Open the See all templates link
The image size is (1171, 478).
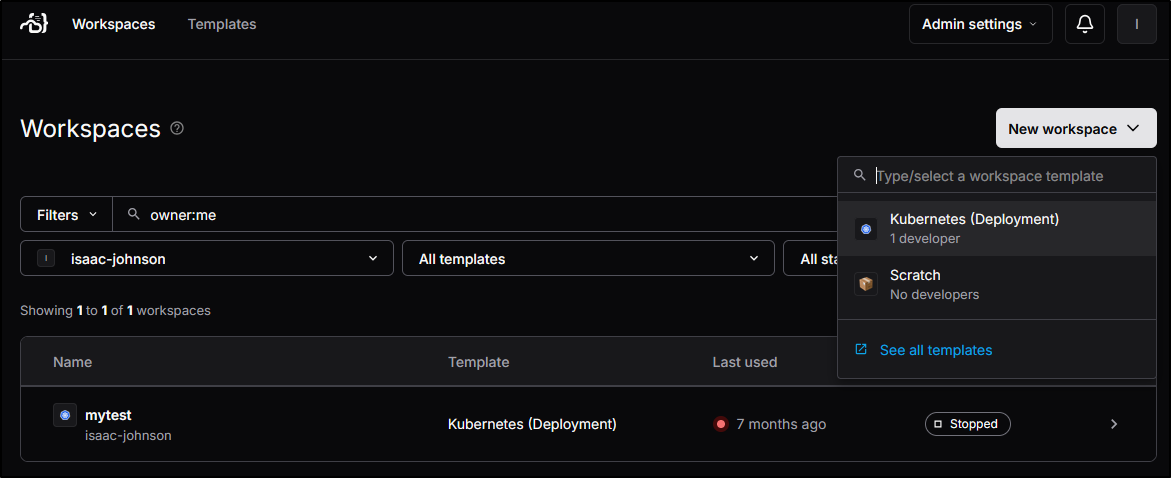[936, 350]
